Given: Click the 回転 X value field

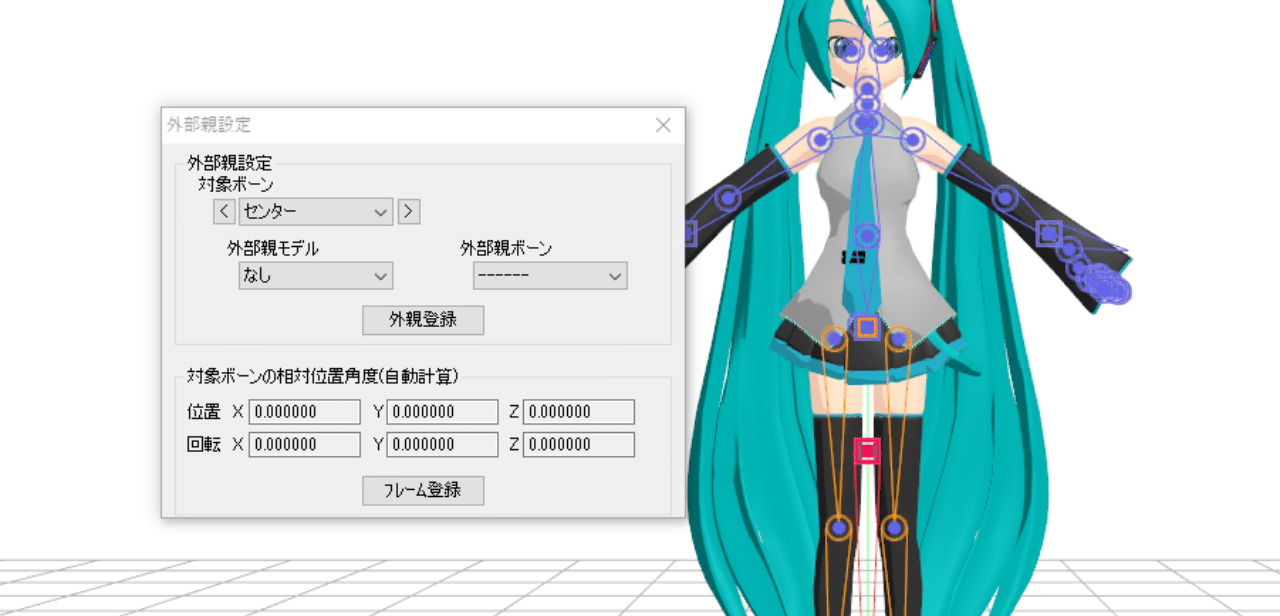Looking at the screenshot, I should (304, 444).
